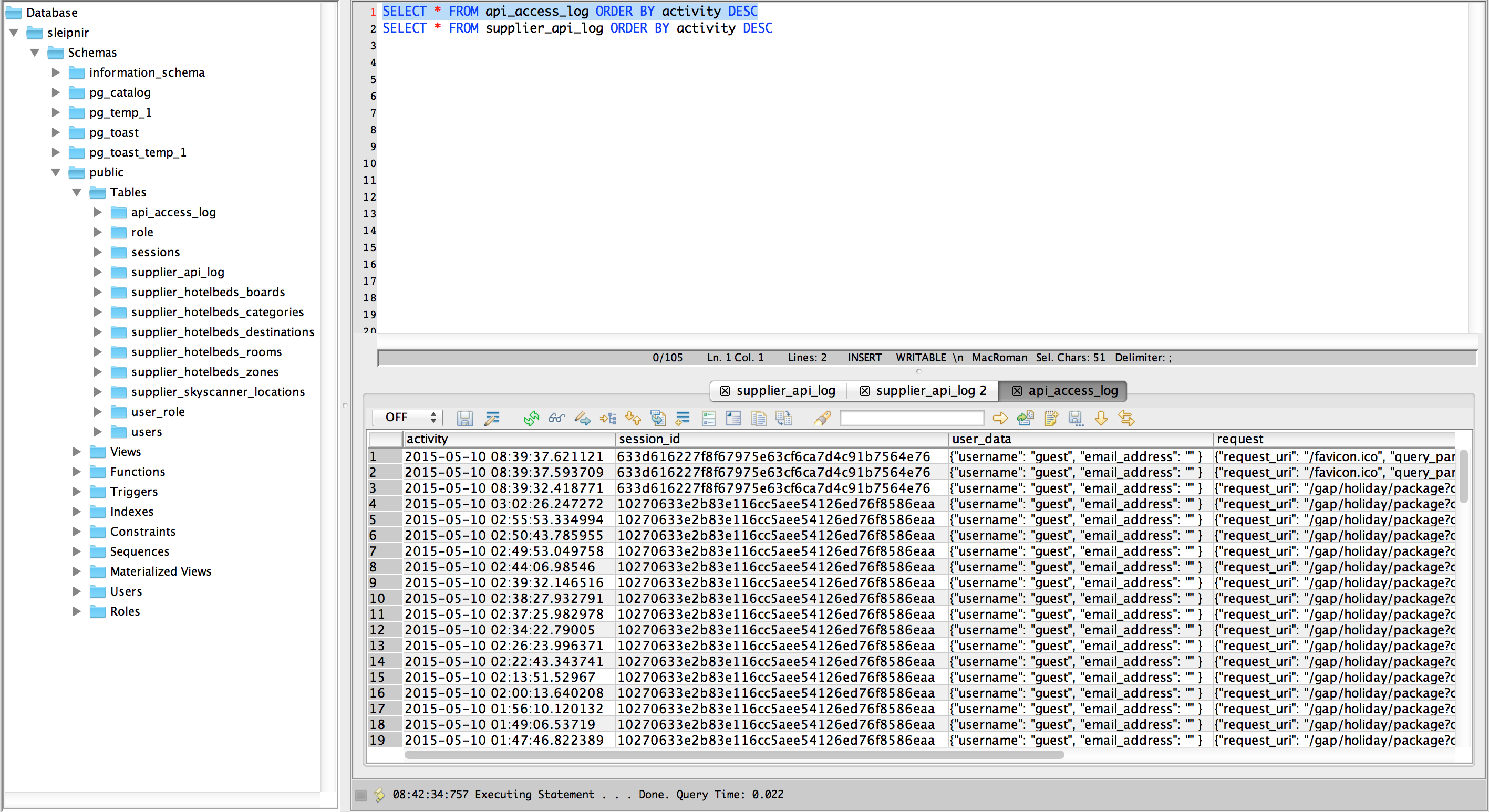This screenshot has width=1489, height=812.
Task: Click the filter text input field
Action: (x=911, y=418)
